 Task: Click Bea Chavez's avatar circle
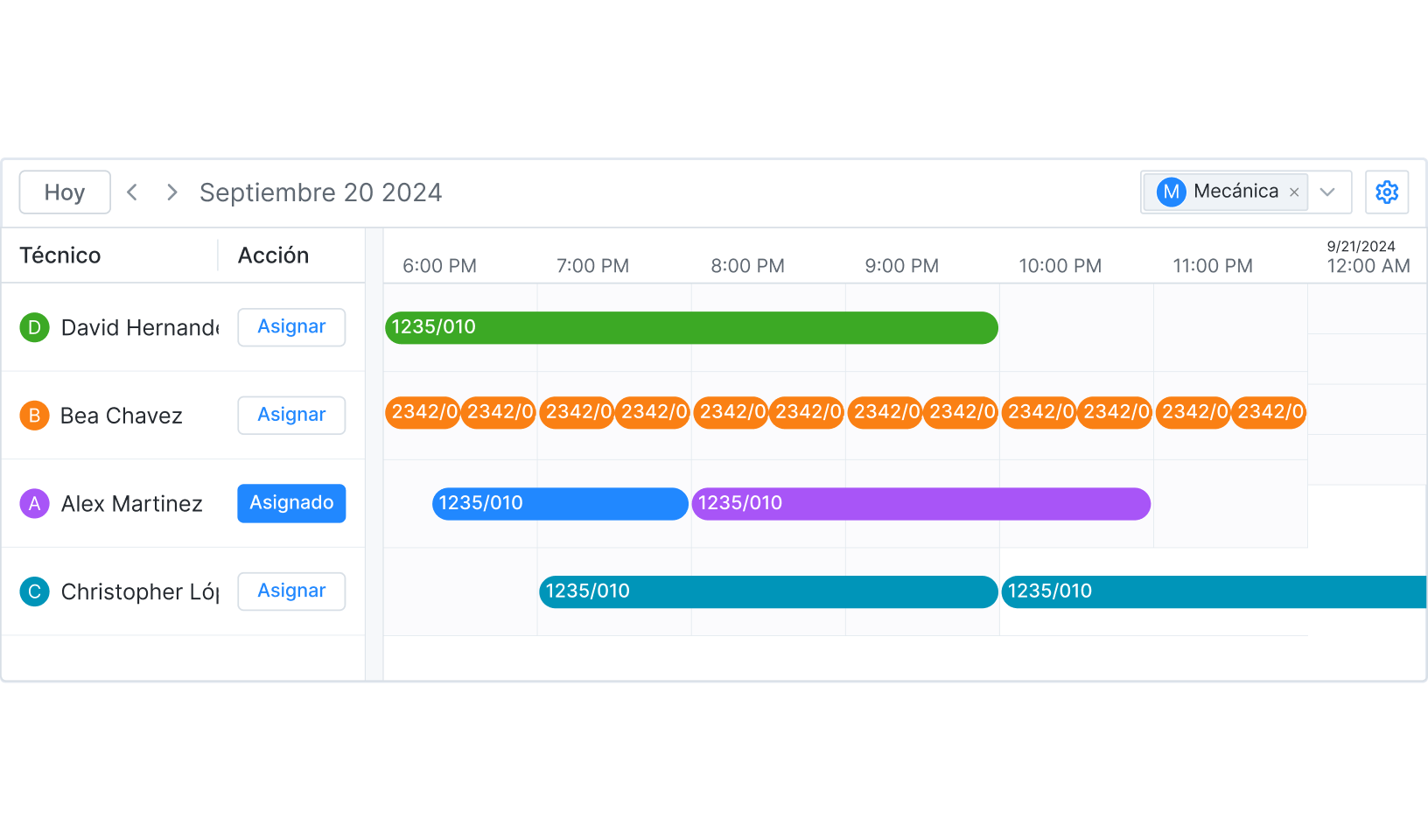pyautogui.click(x=34, y=416)
